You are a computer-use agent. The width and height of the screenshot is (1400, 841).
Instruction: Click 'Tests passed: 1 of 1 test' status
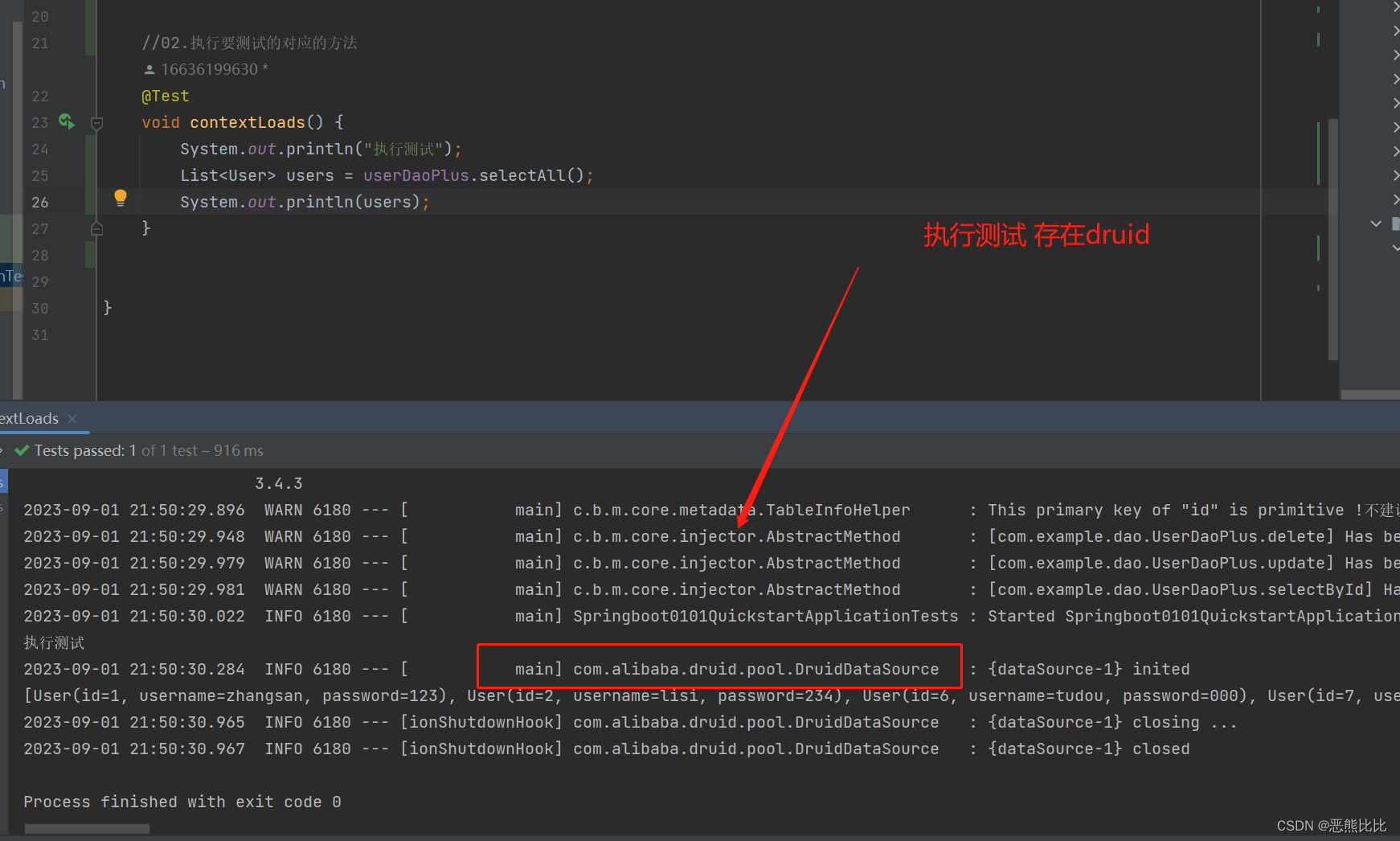tap(149, 450)
